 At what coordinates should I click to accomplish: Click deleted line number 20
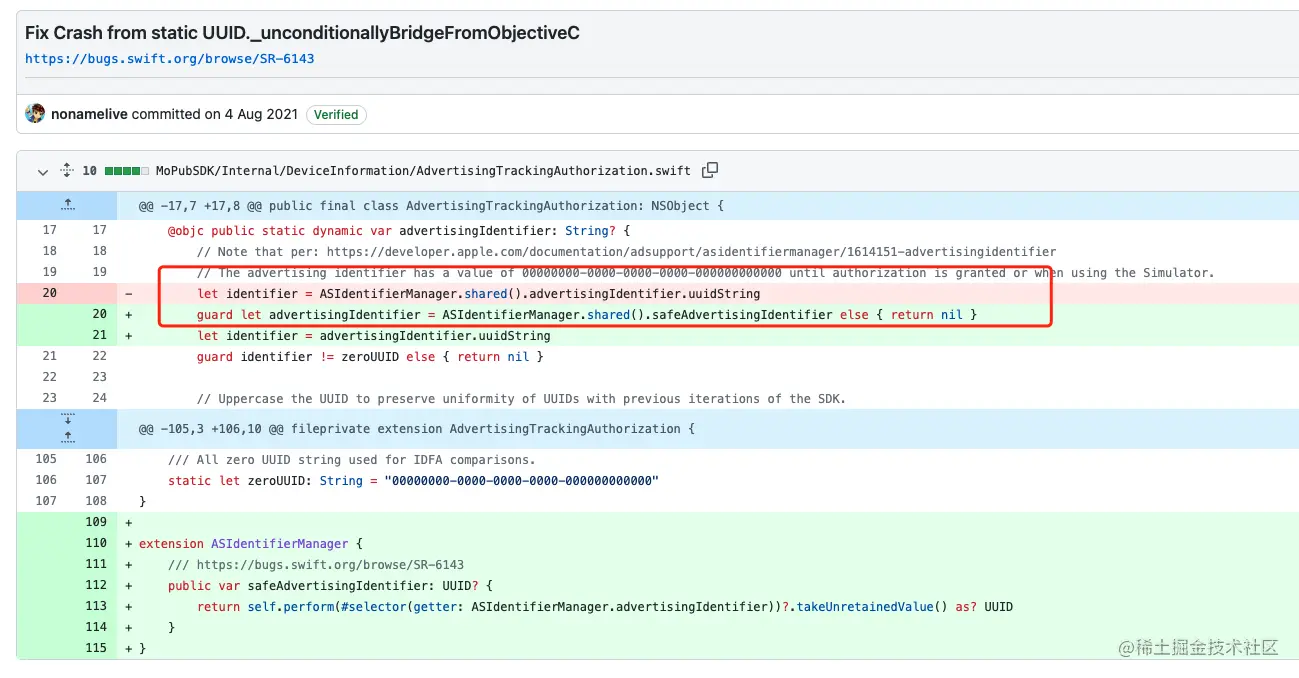tap(49, 293)
